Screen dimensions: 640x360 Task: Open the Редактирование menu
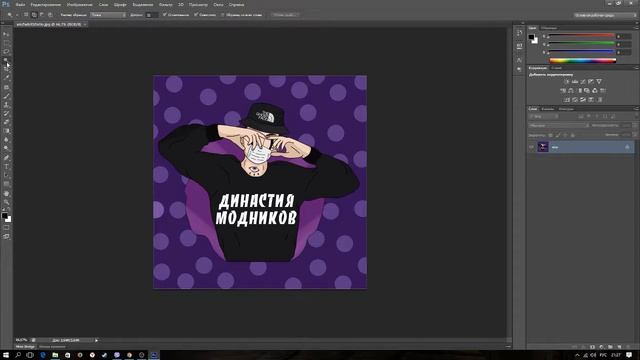point(46,4)
